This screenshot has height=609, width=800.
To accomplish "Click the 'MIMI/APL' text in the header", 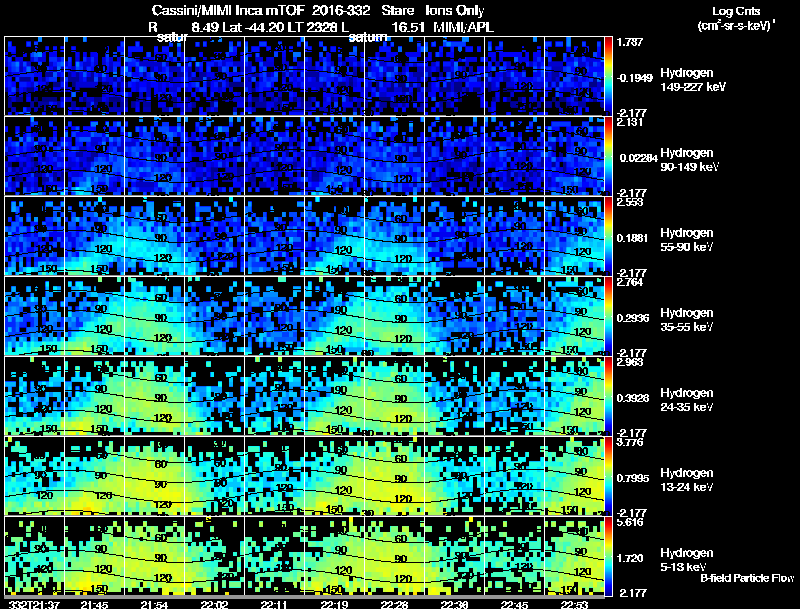I will (463, 27).
